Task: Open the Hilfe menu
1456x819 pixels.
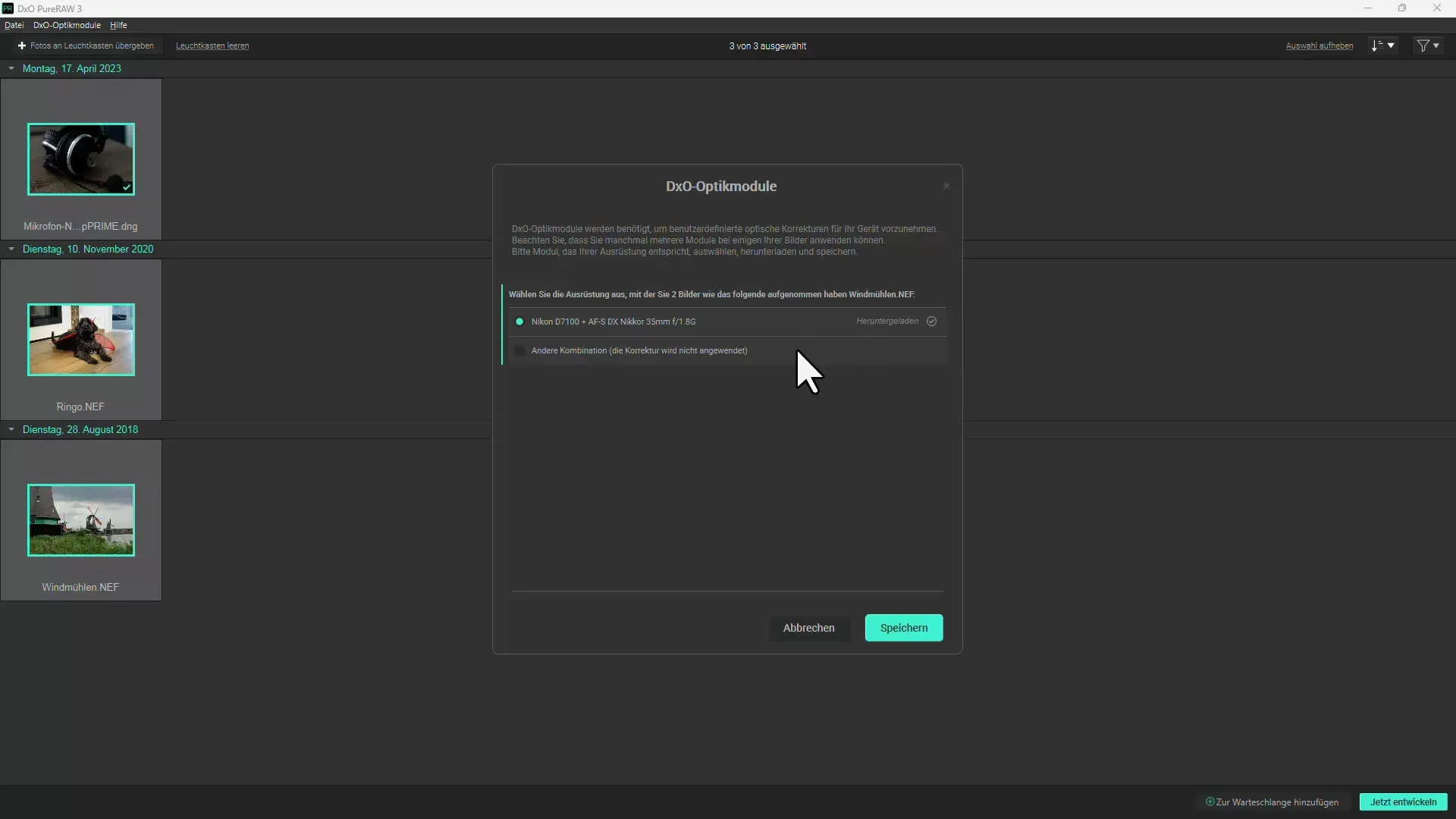Action: tap(118, 25)
